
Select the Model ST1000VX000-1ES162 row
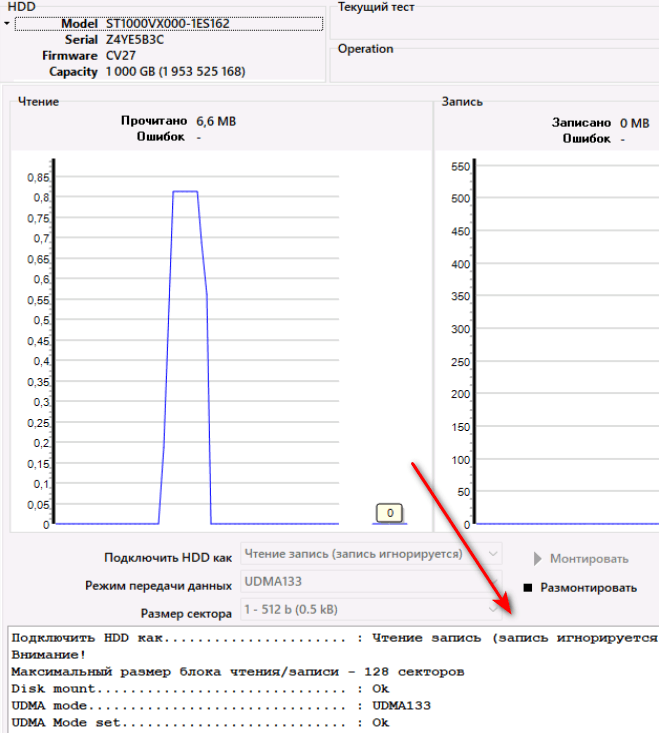(169, 23)
